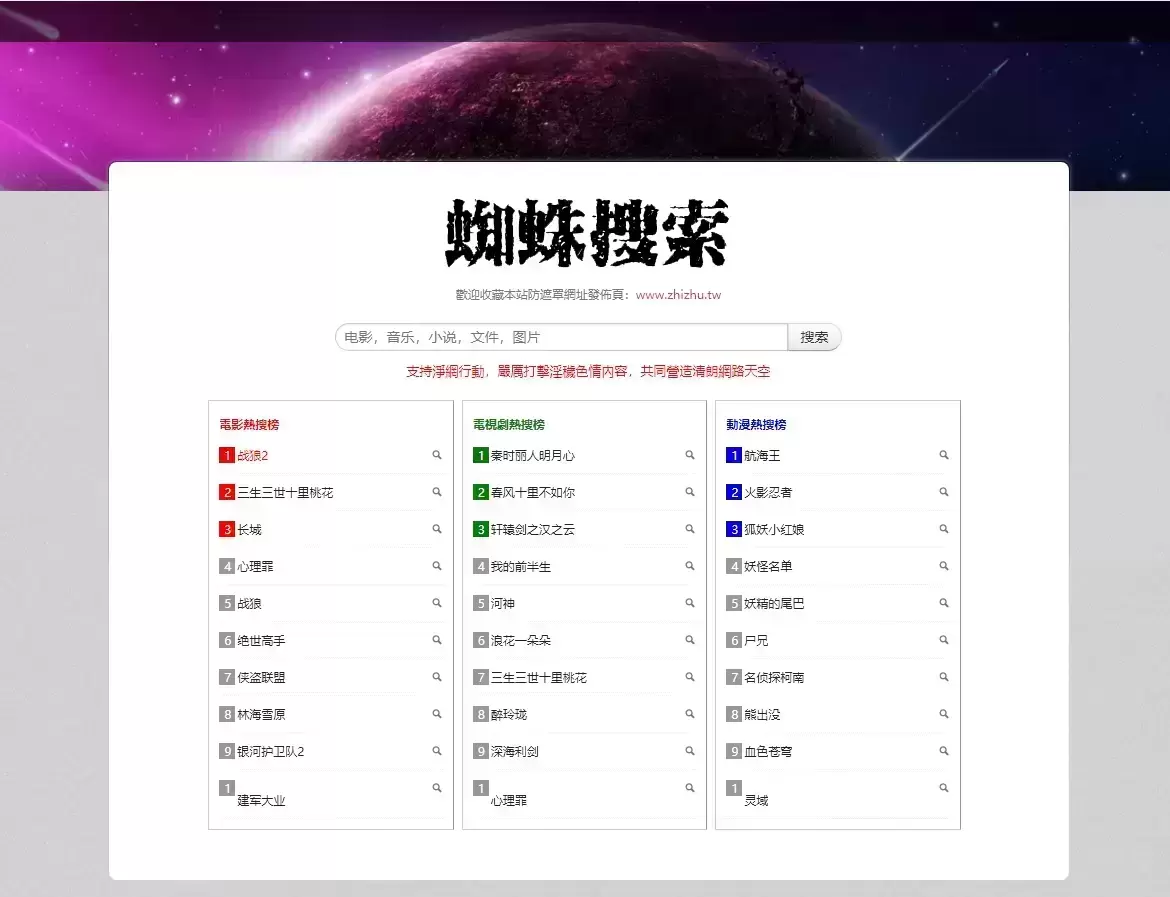Select 火影忍者 in the anime ranking
1170x897 pixels.
point(768,493)
